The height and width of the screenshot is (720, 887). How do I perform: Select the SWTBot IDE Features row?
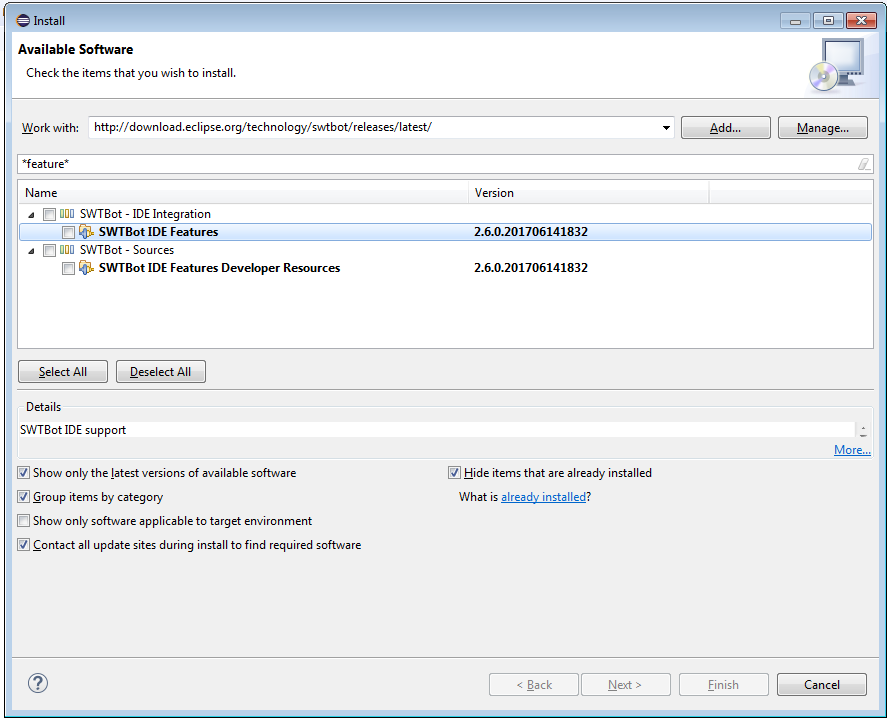[445, 232]
